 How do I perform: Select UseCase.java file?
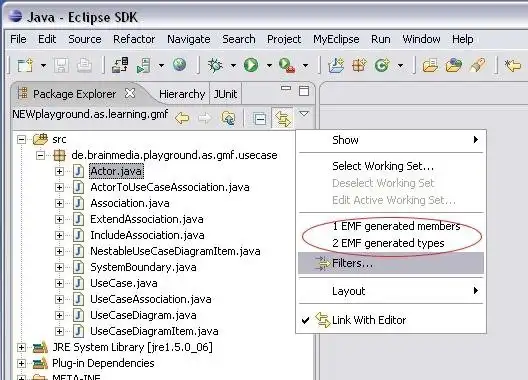click(x=124, y=283)
